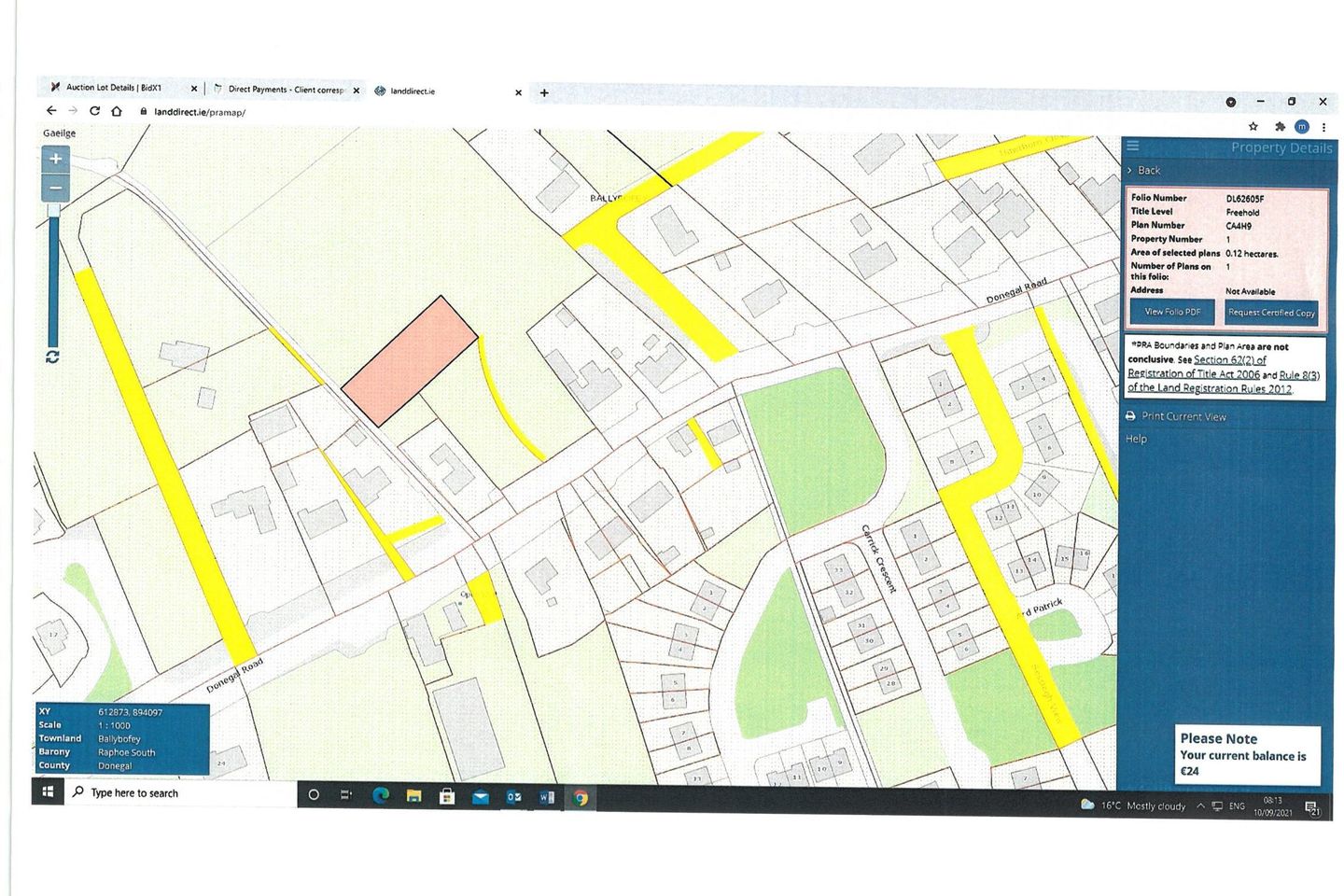Toggle the Gaeilge language option

(59, 133)
